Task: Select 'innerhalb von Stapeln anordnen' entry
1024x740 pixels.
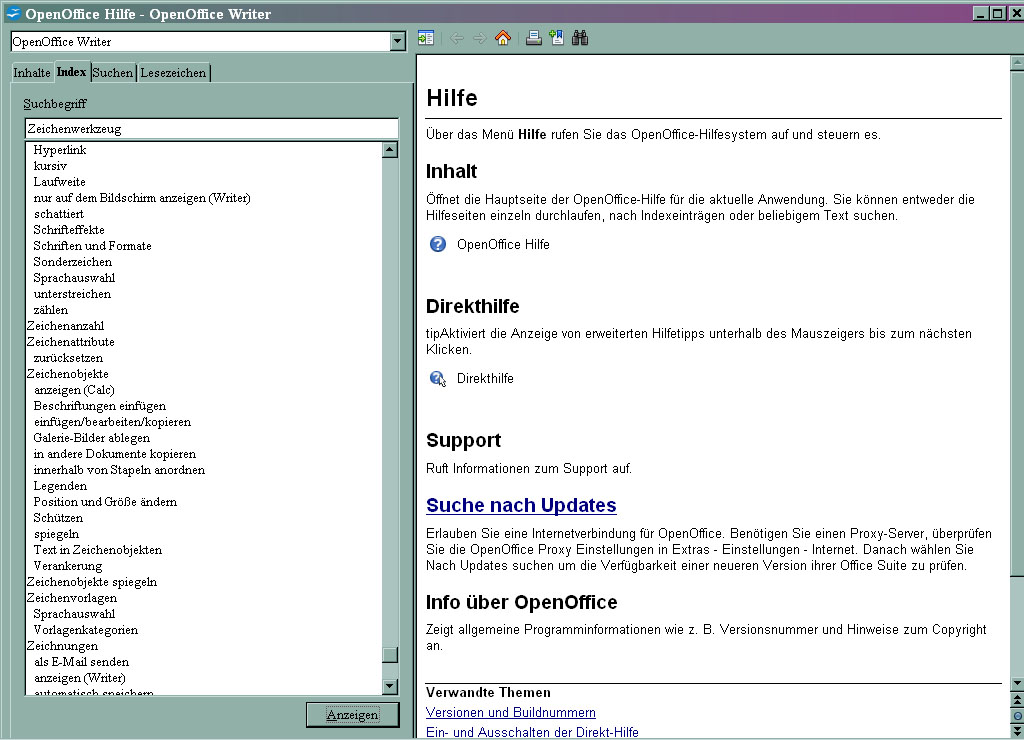Action: tap(120, 470)
